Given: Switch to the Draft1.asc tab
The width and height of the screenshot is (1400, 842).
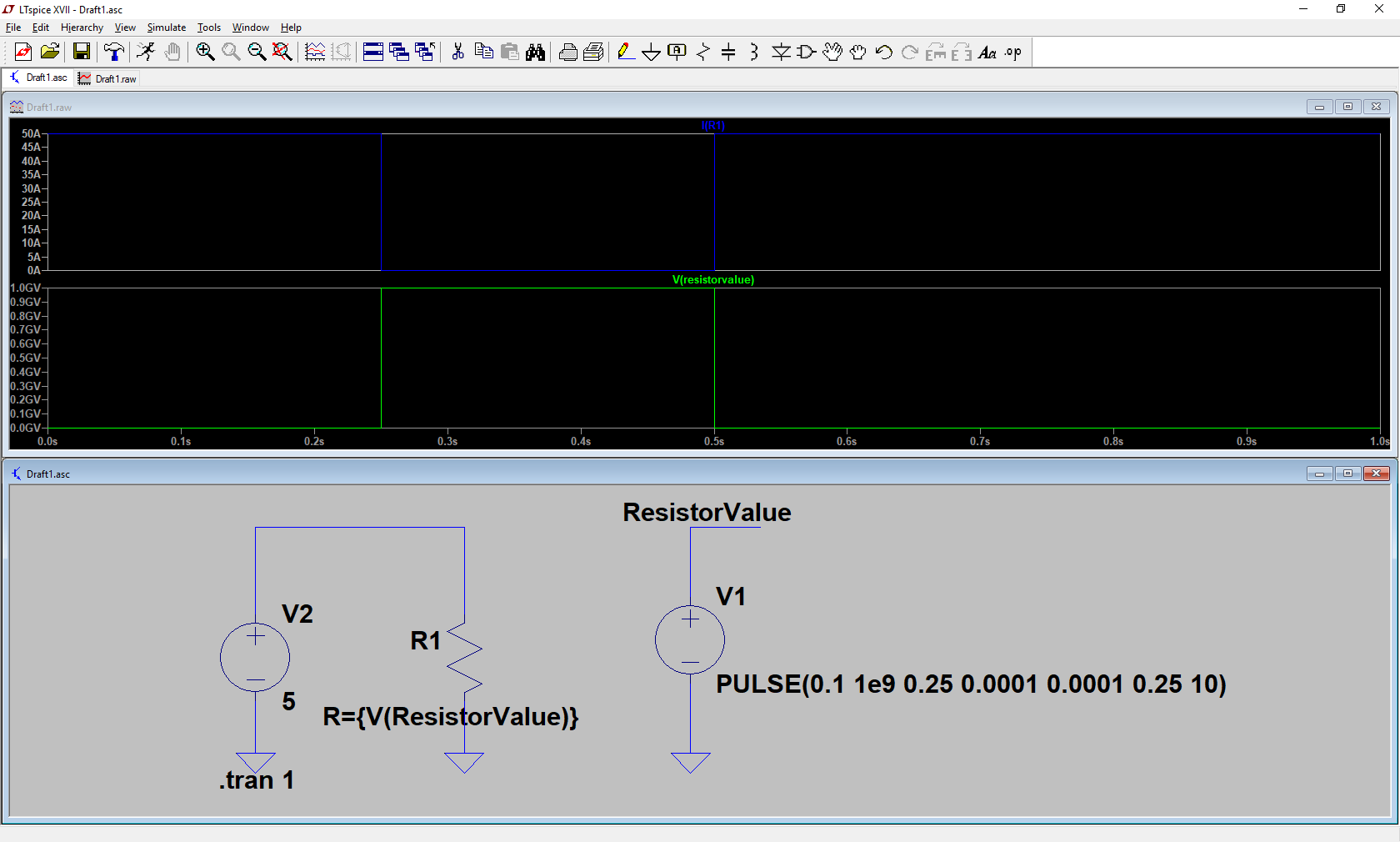Looking at the screenshot, I should [38, 78].
